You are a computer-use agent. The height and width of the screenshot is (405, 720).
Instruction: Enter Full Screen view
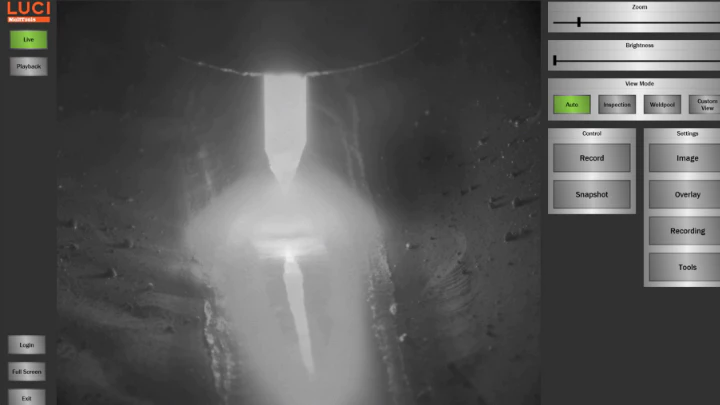pos(27,371)
